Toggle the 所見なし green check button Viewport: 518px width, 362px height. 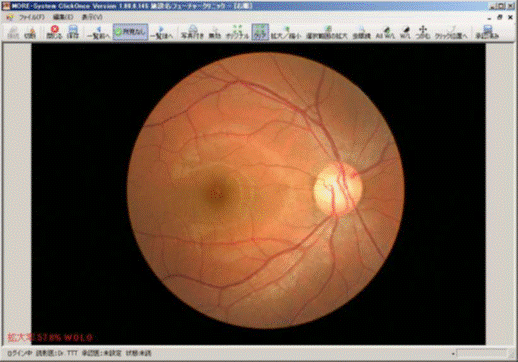pyautogui.click(x=130, y=32)
